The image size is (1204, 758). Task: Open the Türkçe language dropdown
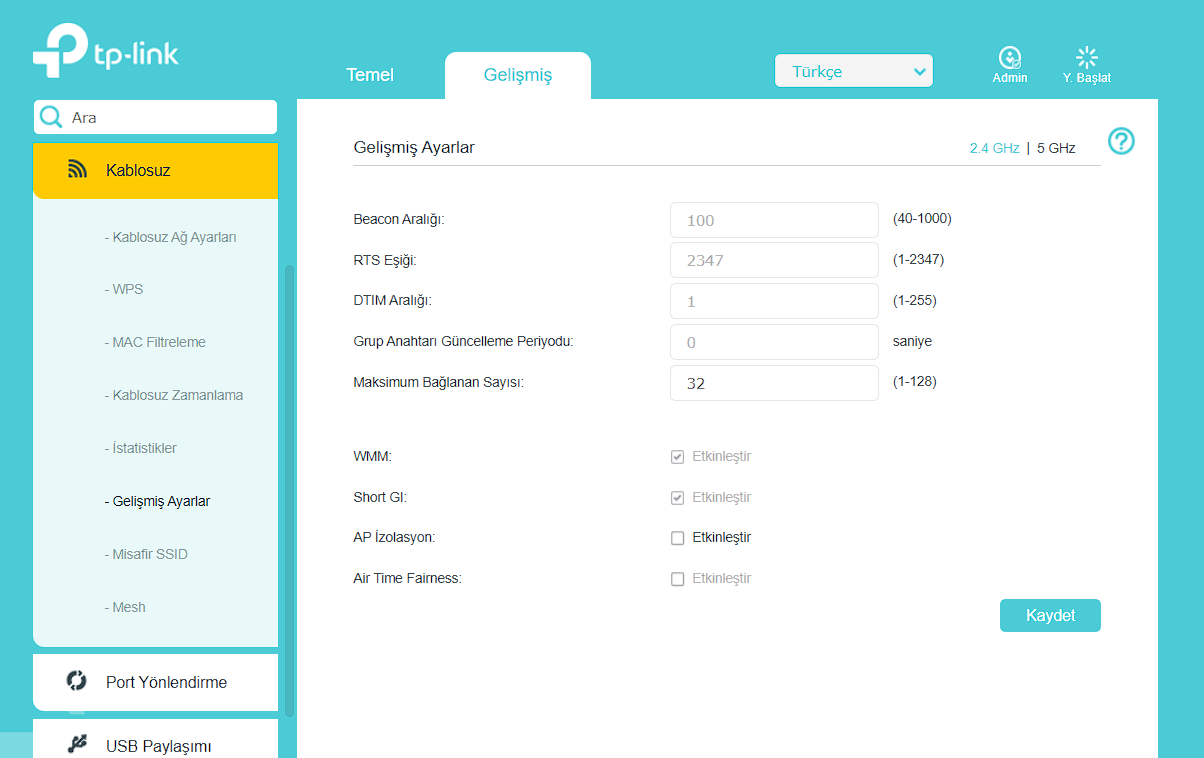tap(854, 71)
